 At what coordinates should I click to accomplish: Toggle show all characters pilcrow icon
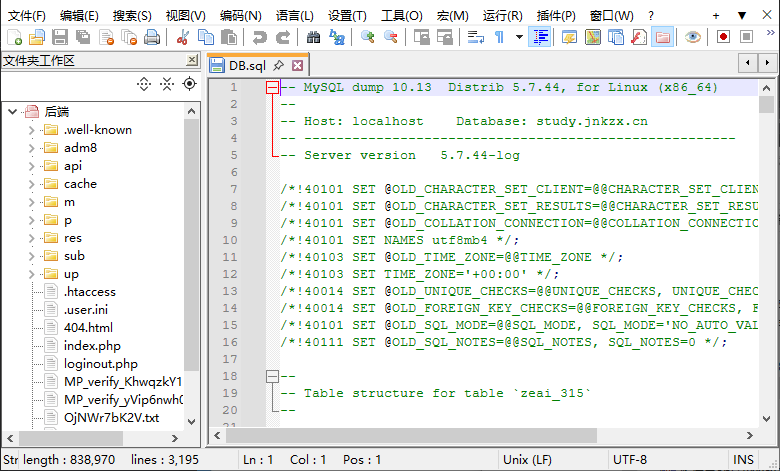[x=499, y=37]
